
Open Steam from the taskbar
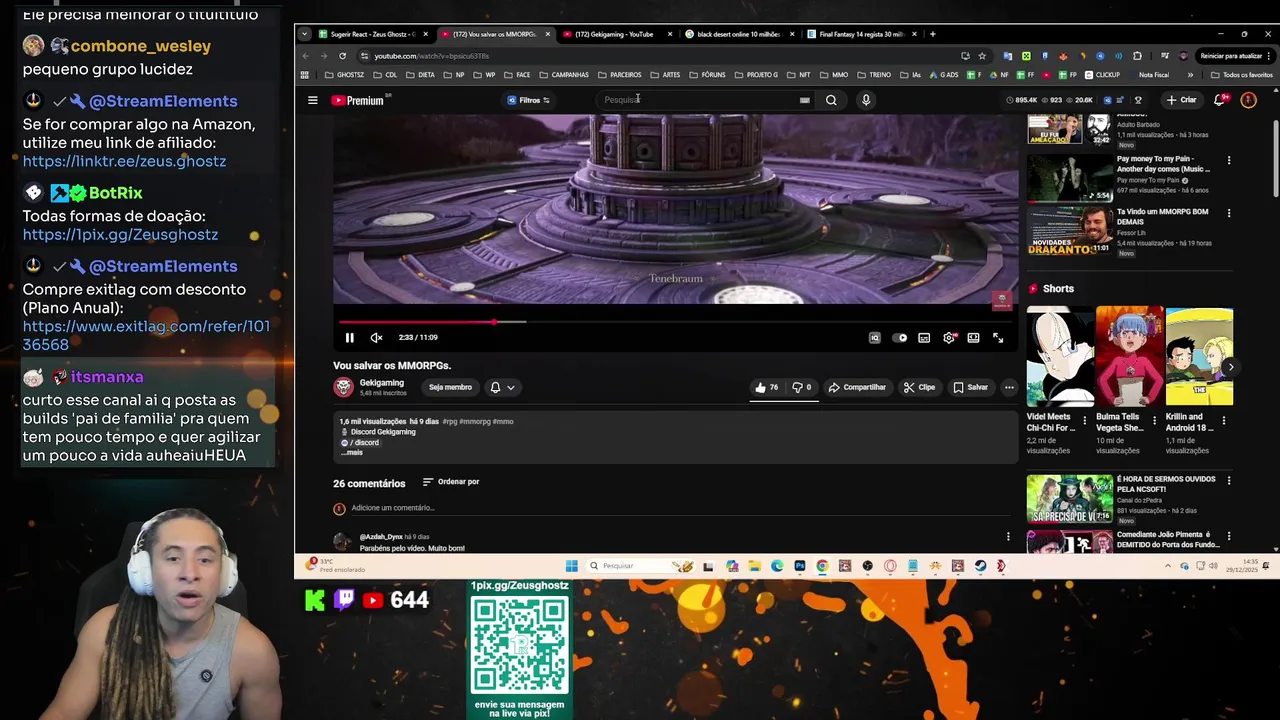click(980, 566)
